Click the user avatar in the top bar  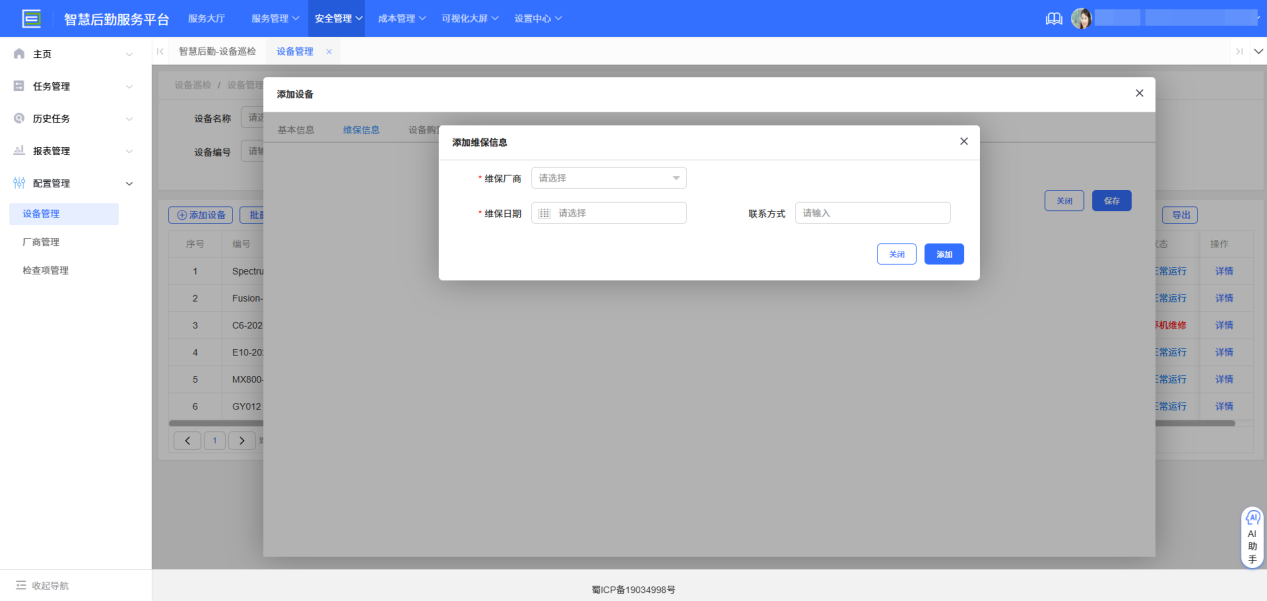[1081, 17]
